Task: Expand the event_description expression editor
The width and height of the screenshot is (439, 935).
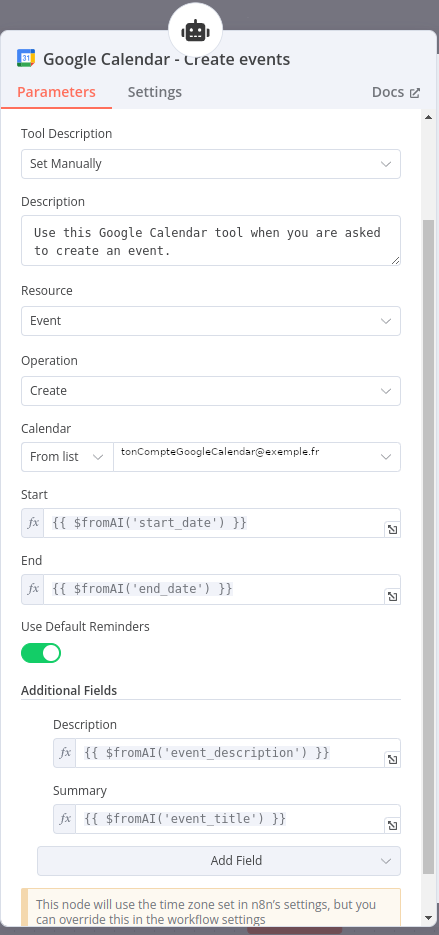Action: pos(392,759)
